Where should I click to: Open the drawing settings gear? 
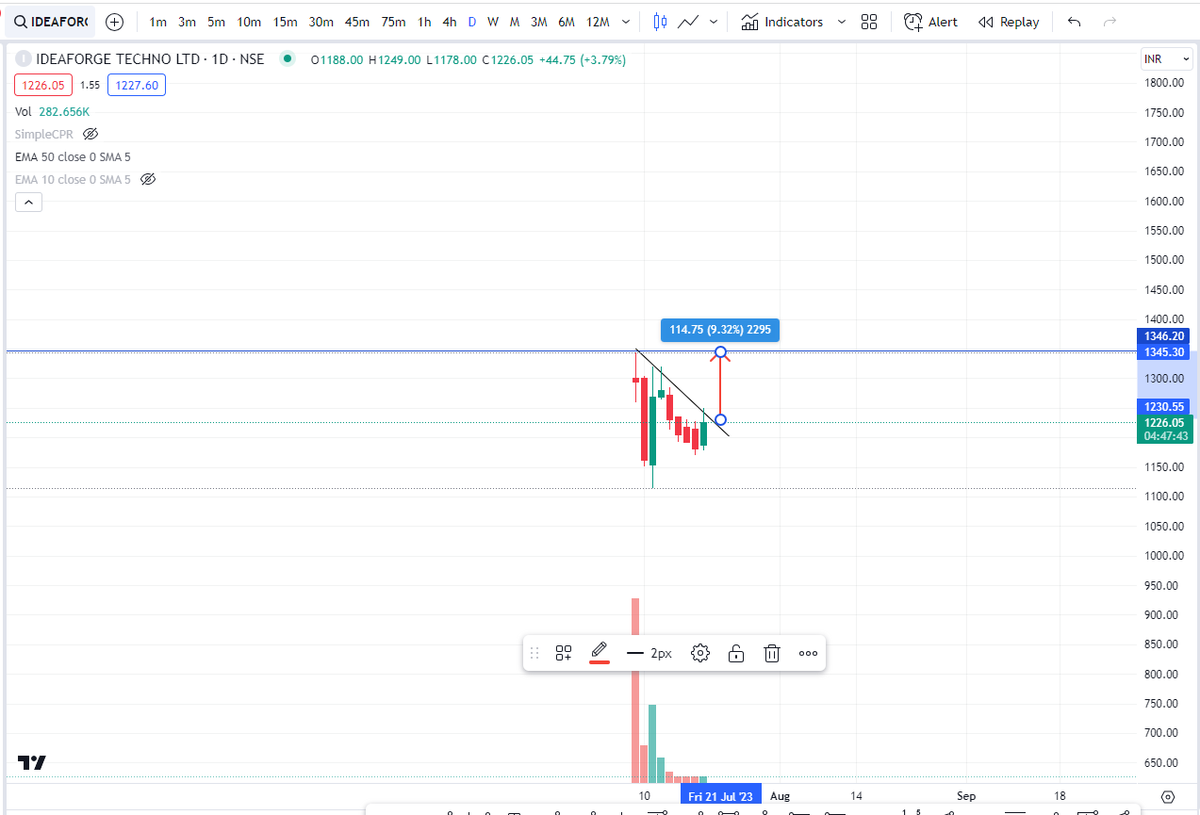pos(700,653)
